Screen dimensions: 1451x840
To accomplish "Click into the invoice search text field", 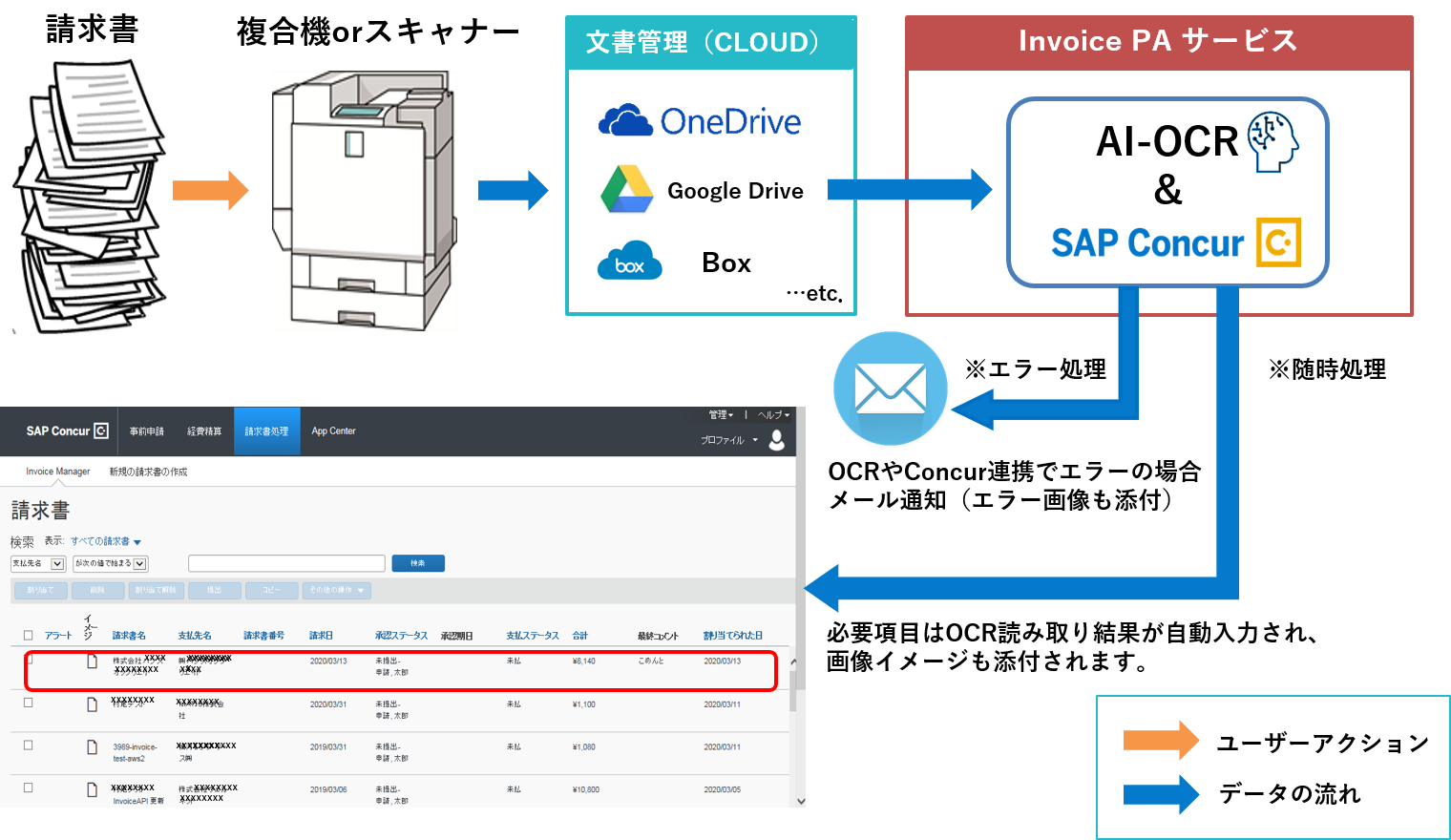I will tap(286, 563).
